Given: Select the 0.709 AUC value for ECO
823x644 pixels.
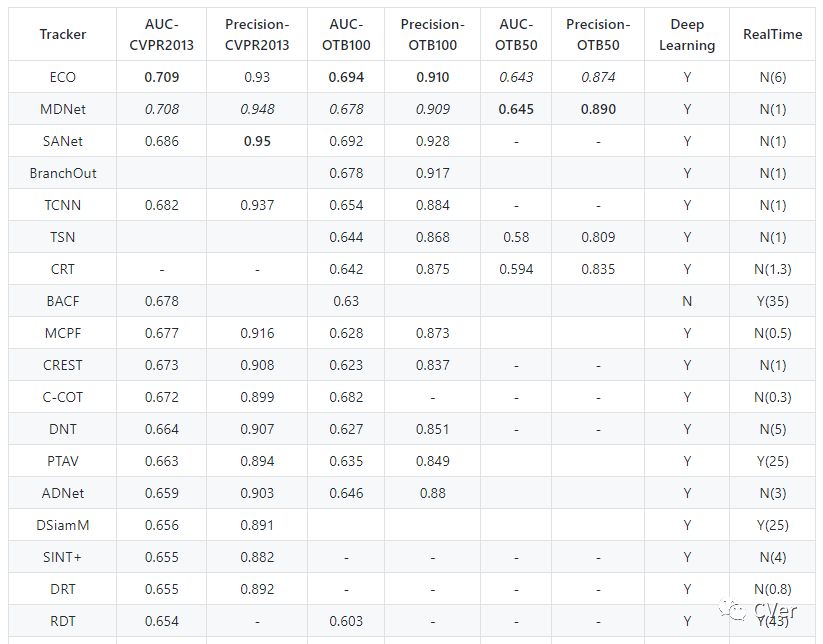Looking at the screenshot, I should click(x=162, y=77).
